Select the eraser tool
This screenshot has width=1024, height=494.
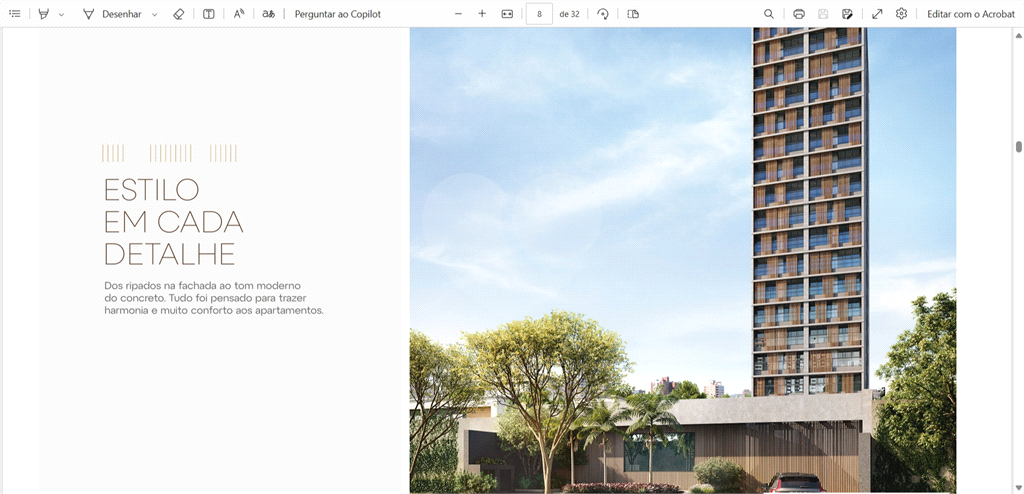(179, 14)
